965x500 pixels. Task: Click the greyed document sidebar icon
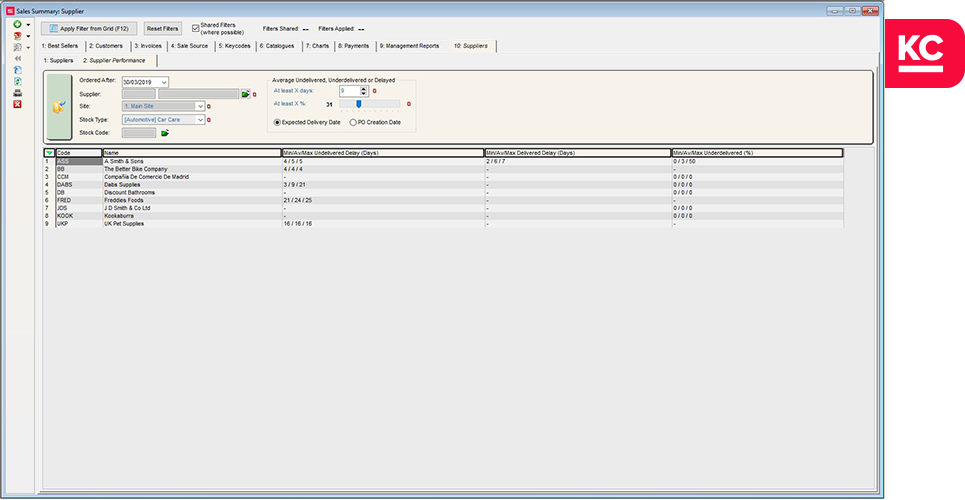pyautogui.click(x=17, y=47)
